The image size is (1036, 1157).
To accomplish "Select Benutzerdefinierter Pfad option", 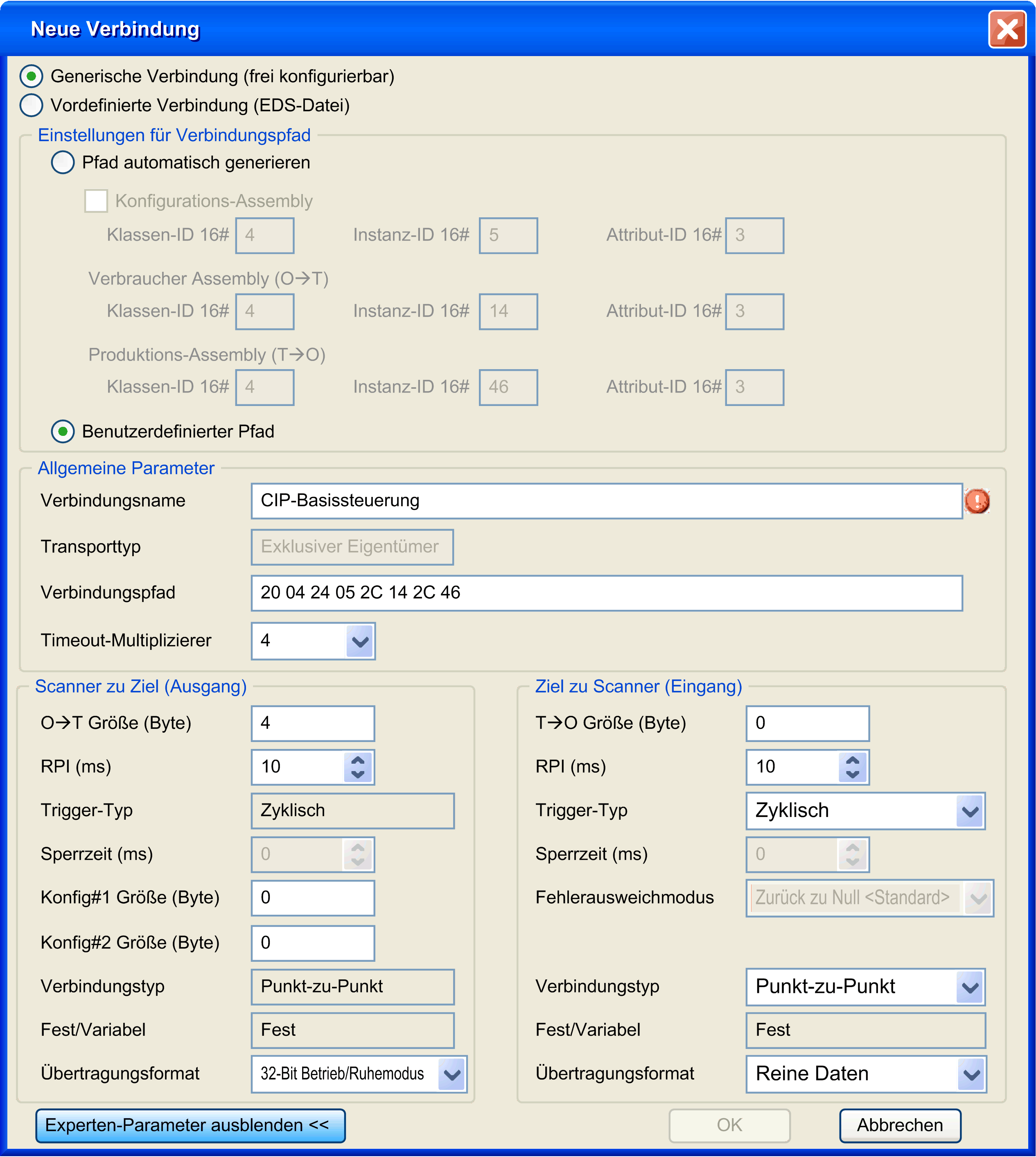I will pos(63,431).
